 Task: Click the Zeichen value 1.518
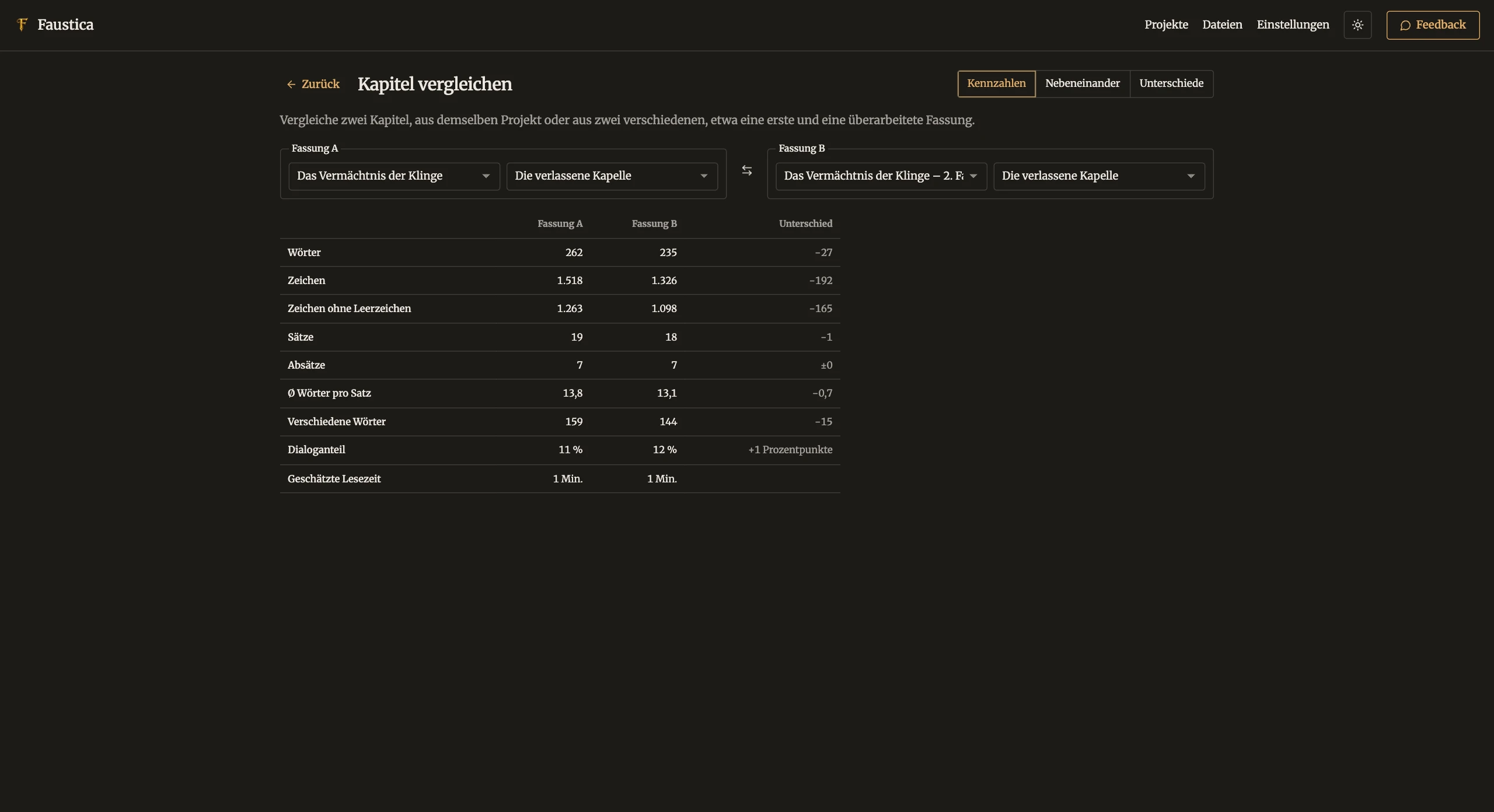[x=570, y=281]
